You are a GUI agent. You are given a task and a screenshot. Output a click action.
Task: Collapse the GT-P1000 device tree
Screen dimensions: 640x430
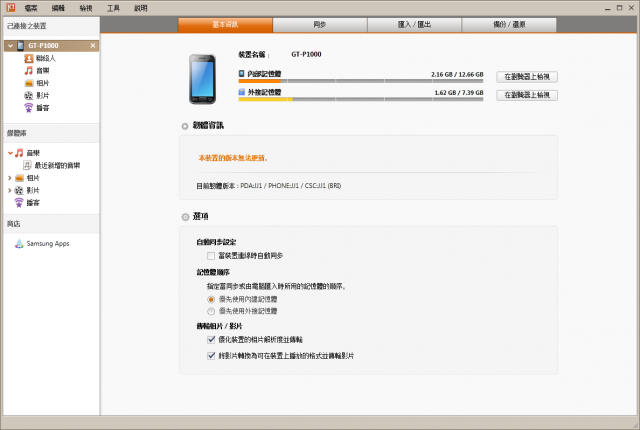pyautogui.click(x=10, y=46)
